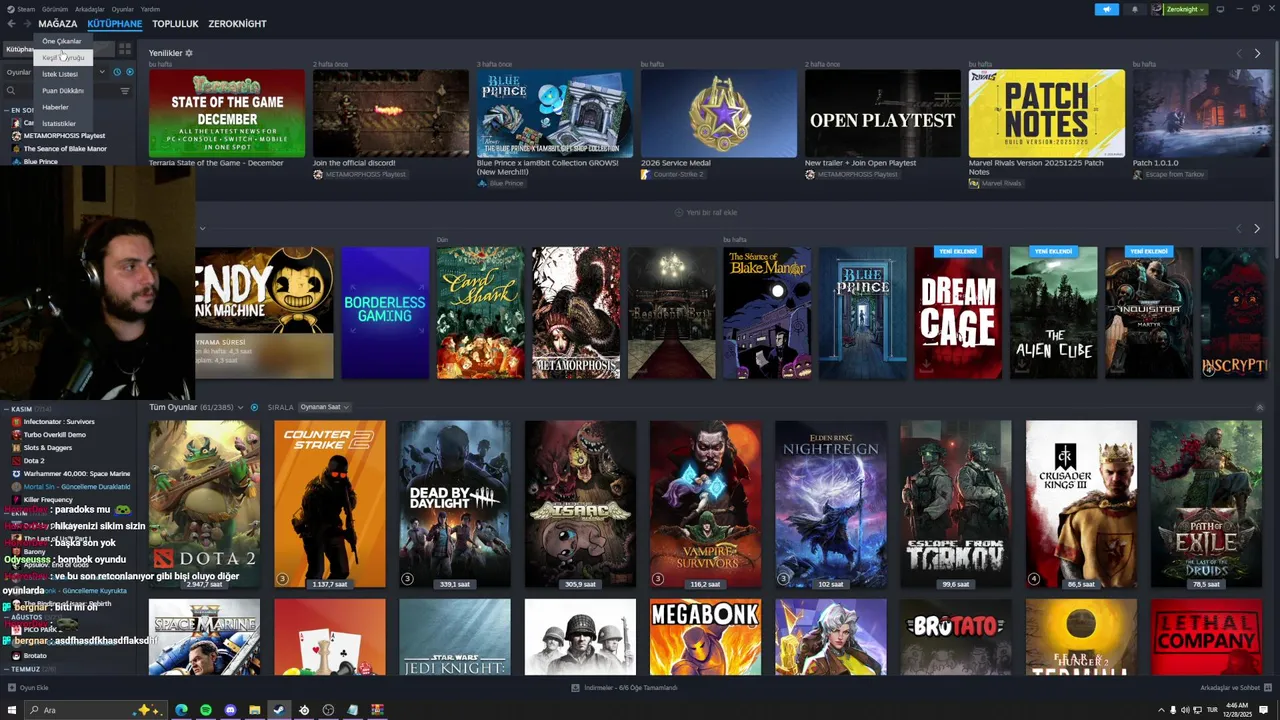Toggle the ready-to-play filter in sidebar
This screenshot has width=1280, height=720.
pyautogui.click(x=129, y=72)
